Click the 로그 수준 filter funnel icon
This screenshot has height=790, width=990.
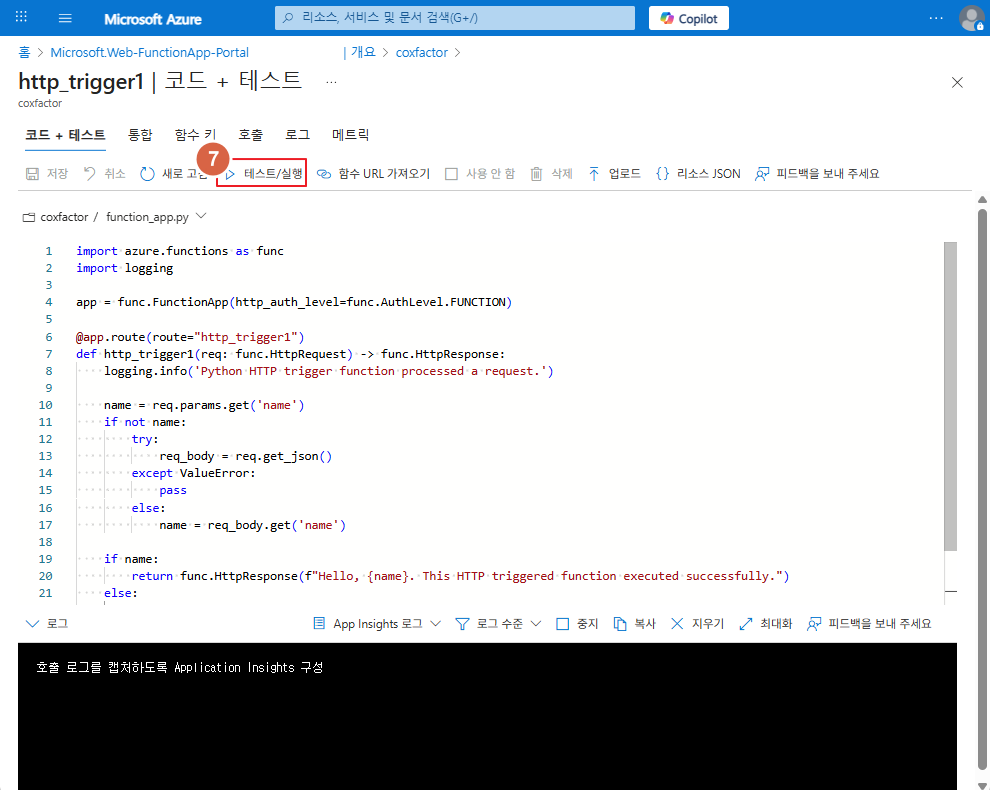click(462, 624)
